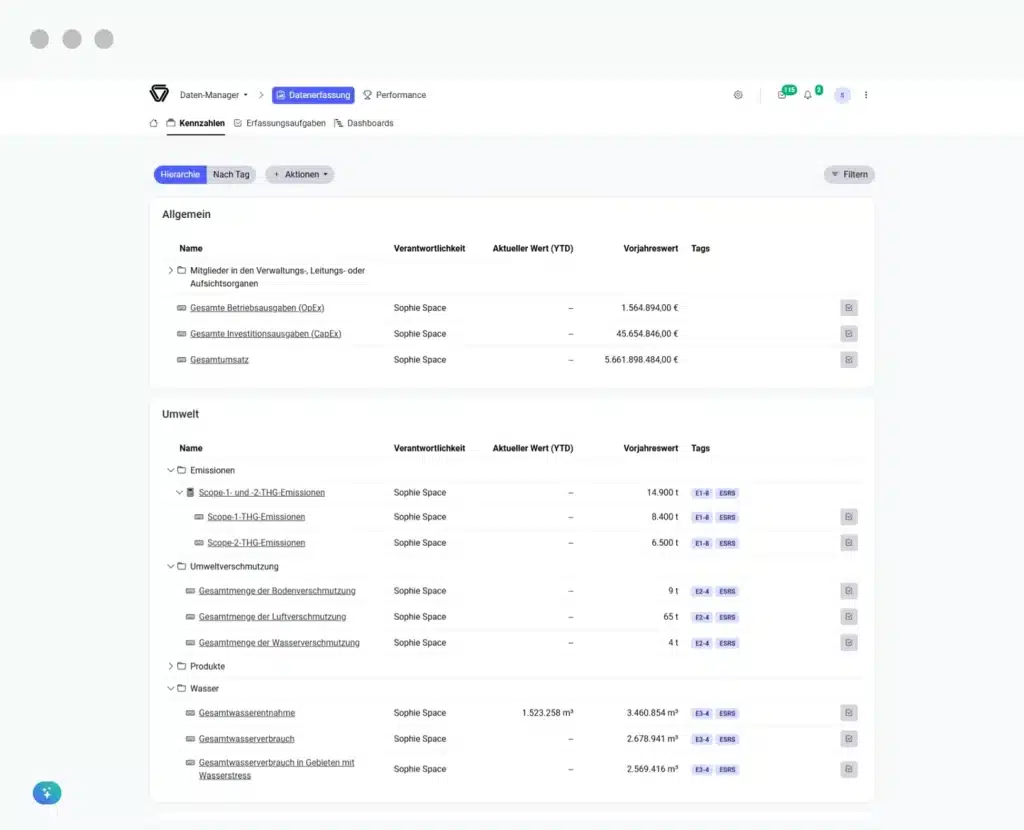This screenshot has width=1024, height=830.
Task: Open task icon for Gesamtwasserentnahme row
Action: click(x=849, y=712)
